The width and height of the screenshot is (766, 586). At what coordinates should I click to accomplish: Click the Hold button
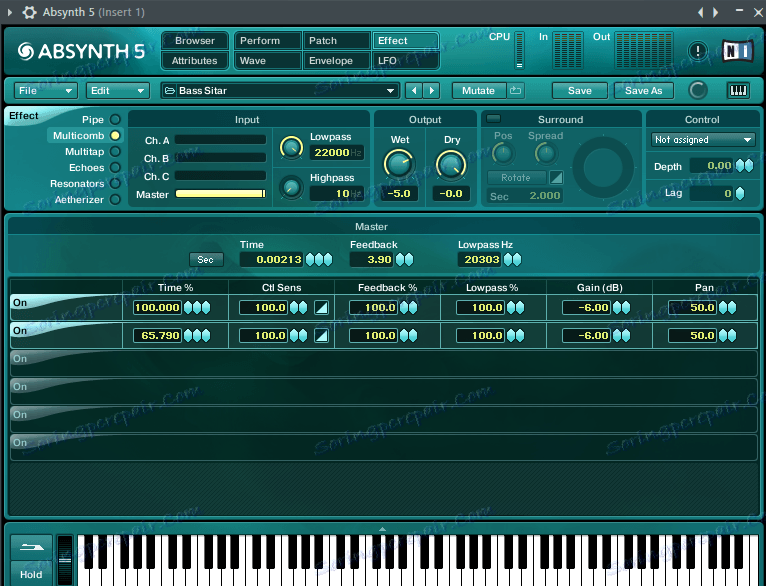point(31,573)
